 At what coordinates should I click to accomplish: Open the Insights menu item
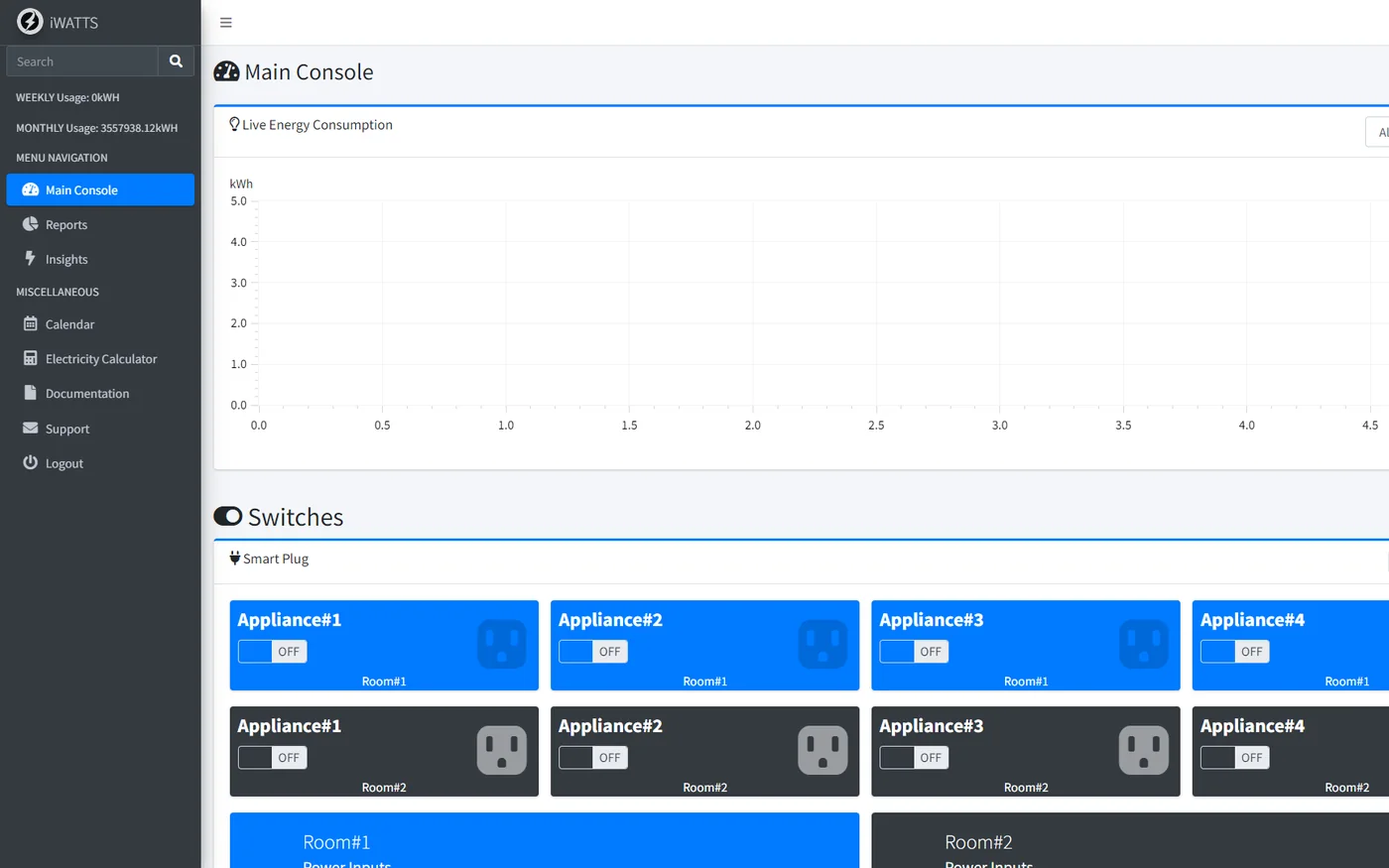point(100,259)
